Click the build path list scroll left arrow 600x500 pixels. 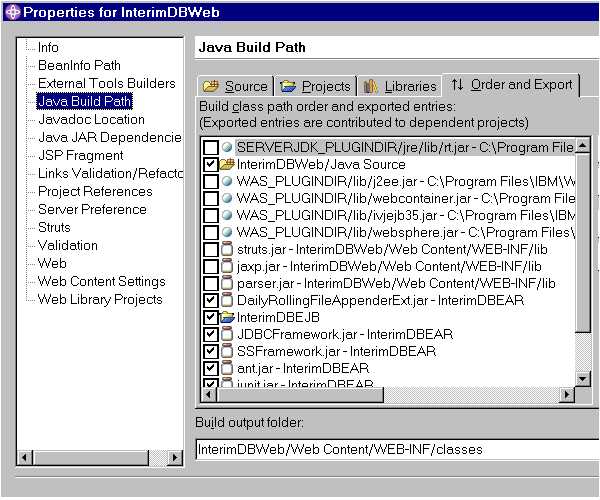(209, 394)
